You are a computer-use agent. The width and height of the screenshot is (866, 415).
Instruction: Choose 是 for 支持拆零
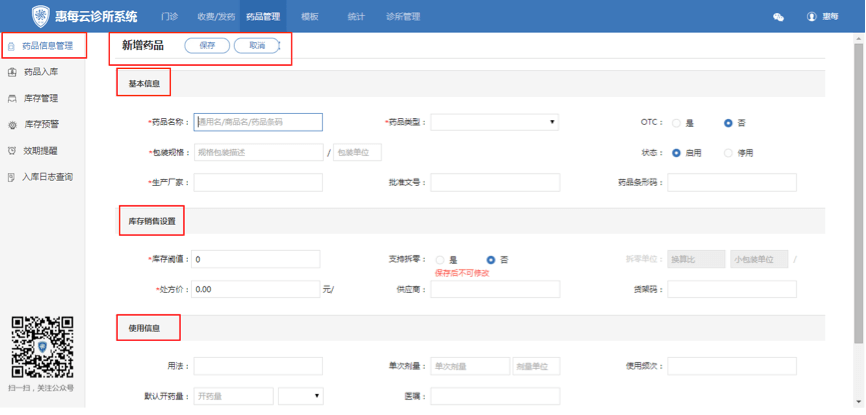click(x=440, y=260)
